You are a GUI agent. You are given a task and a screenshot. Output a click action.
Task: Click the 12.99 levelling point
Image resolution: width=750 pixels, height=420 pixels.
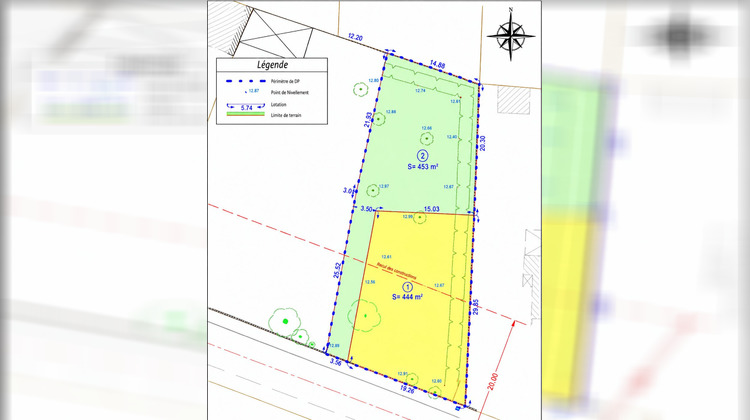(x=407, y=217)
